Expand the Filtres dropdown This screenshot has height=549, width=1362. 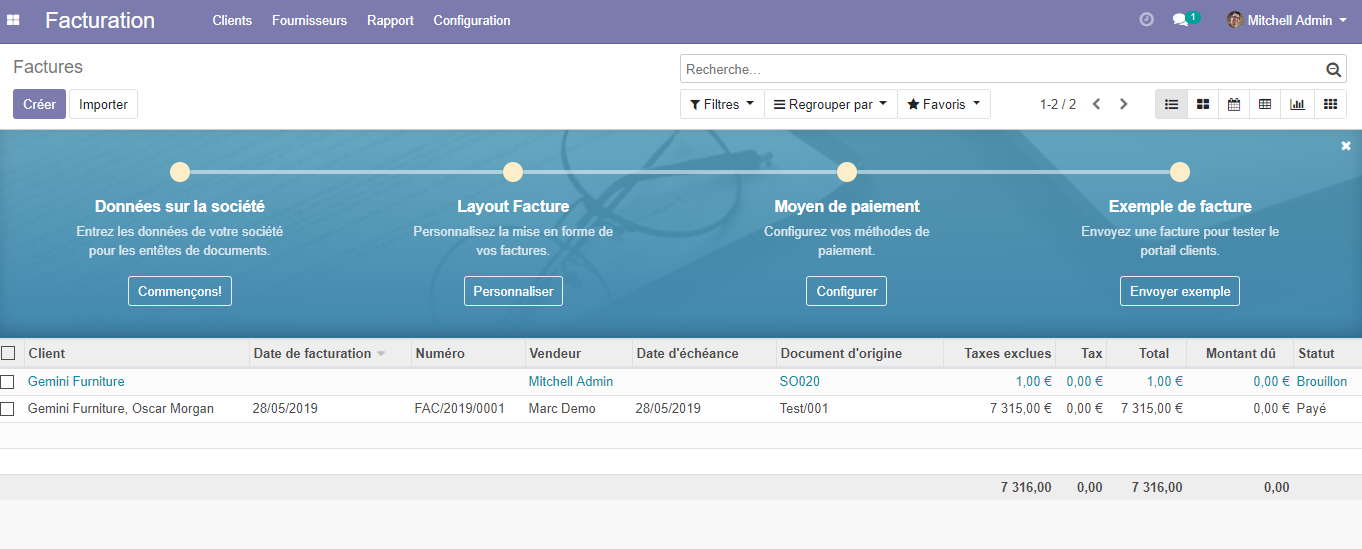pos(721,104)
